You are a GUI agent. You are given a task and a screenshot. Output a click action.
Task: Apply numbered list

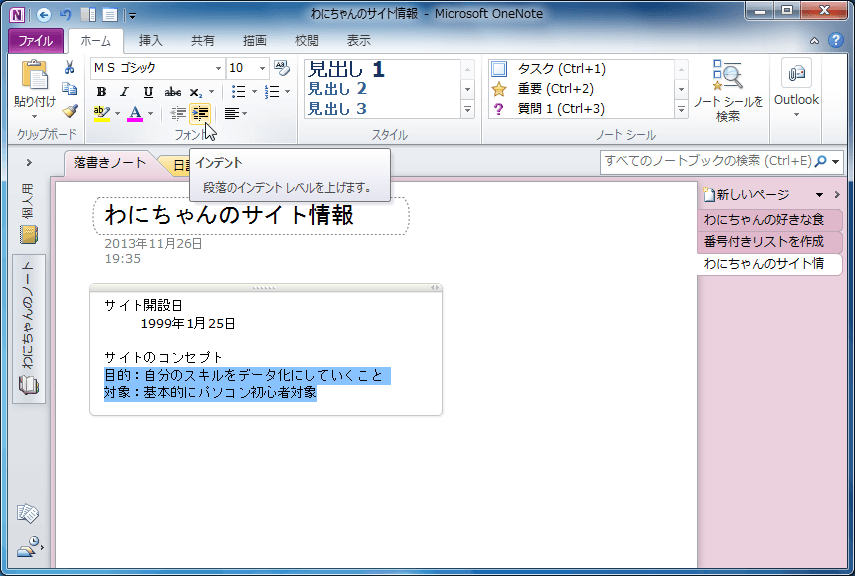272,92
